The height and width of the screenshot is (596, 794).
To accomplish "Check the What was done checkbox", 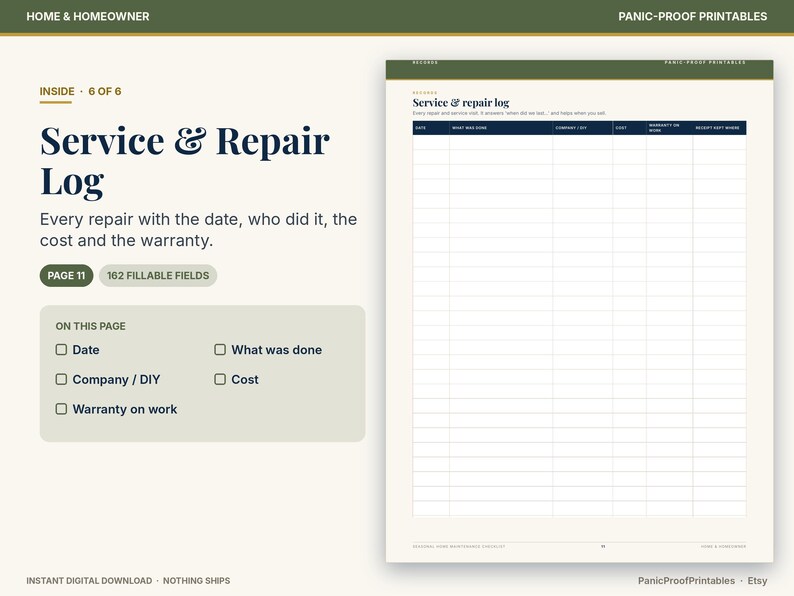I will (220, 350).
